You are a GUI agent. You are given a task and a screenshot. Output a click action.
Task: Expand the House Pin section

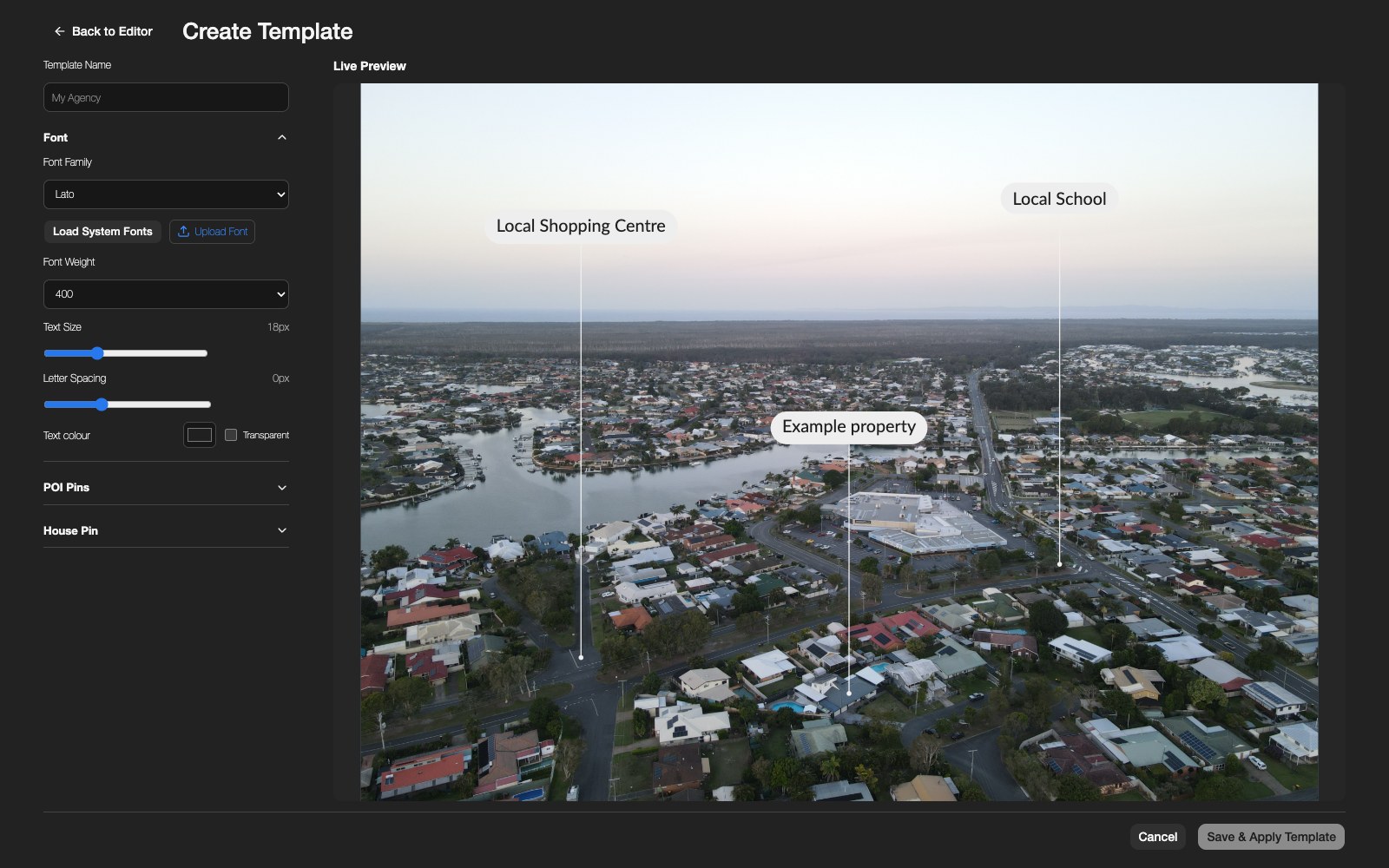coord(166,530)
